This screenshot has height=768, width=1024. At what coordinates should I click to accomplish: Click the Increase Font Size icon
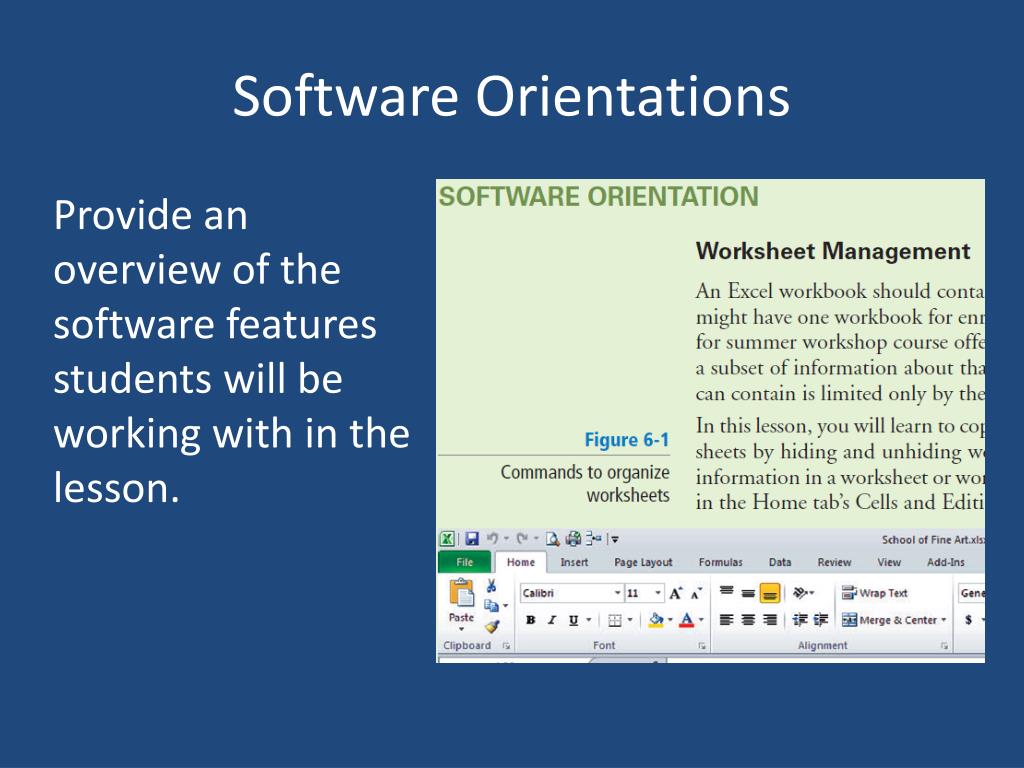676,593
